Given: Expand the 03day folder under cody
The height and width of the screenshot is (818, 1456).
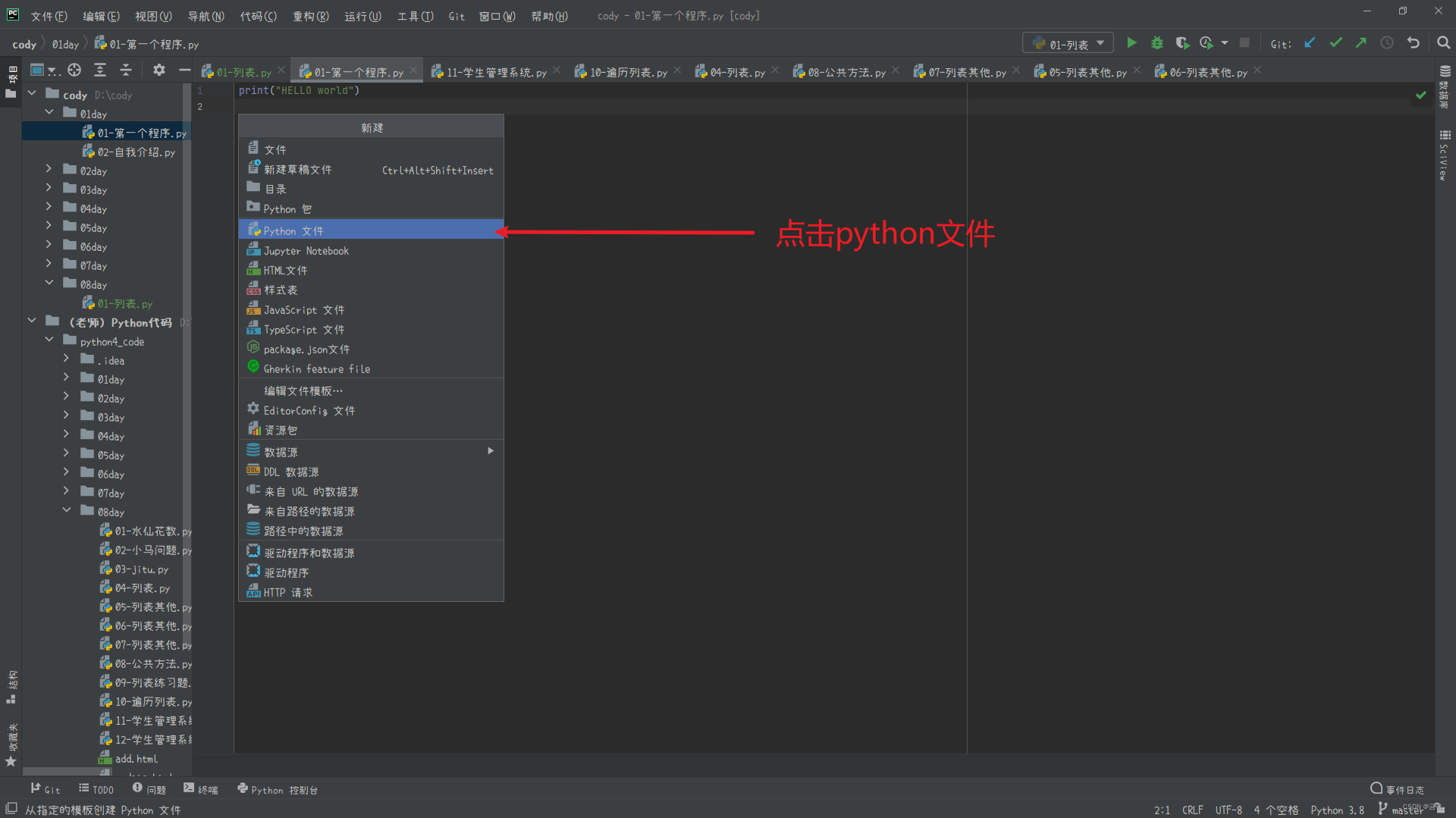Looking at the screenshot, I should 49,188.
